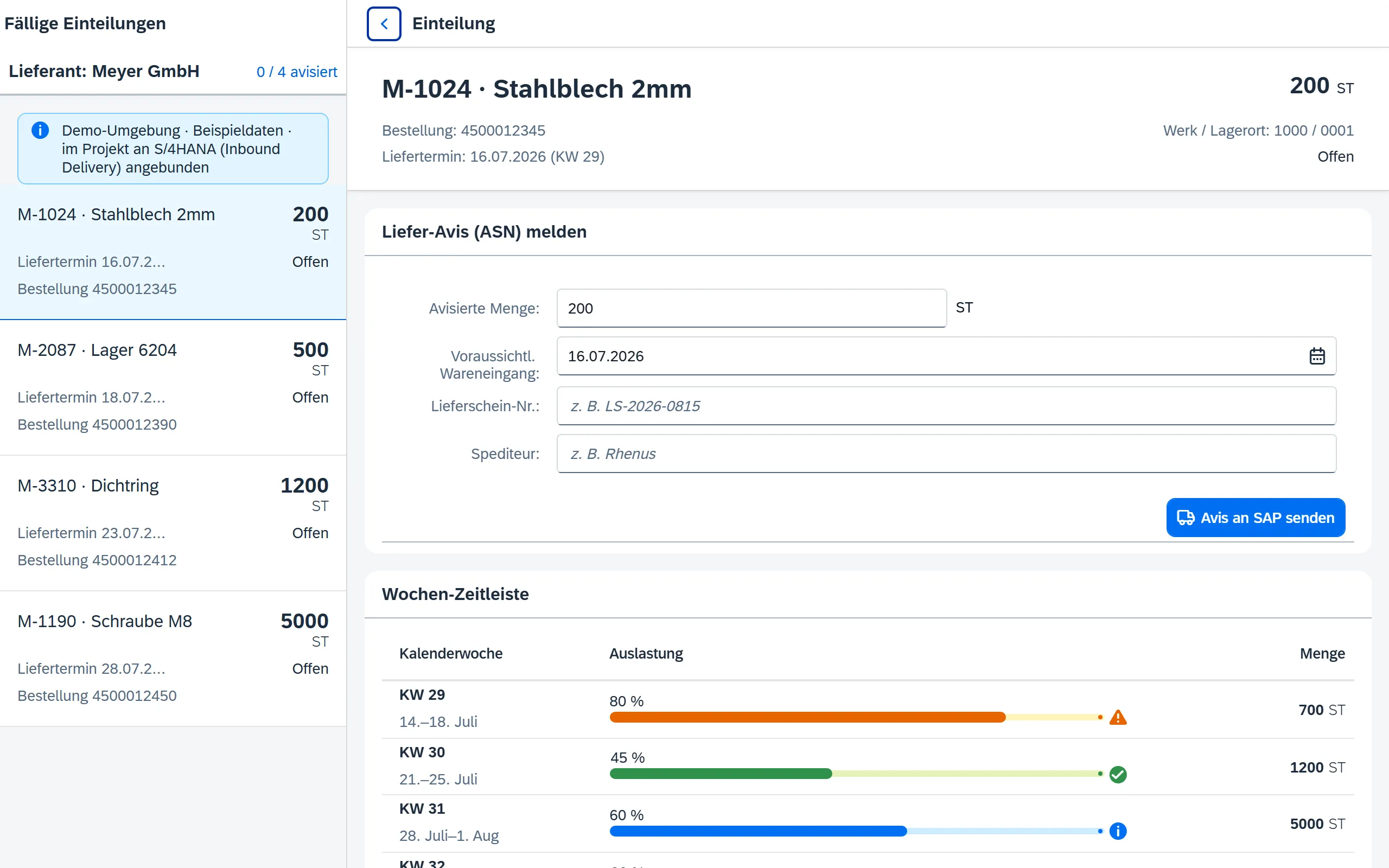Click the Menge column header
Screen dimensions: 1389x868
point(1322,653)
